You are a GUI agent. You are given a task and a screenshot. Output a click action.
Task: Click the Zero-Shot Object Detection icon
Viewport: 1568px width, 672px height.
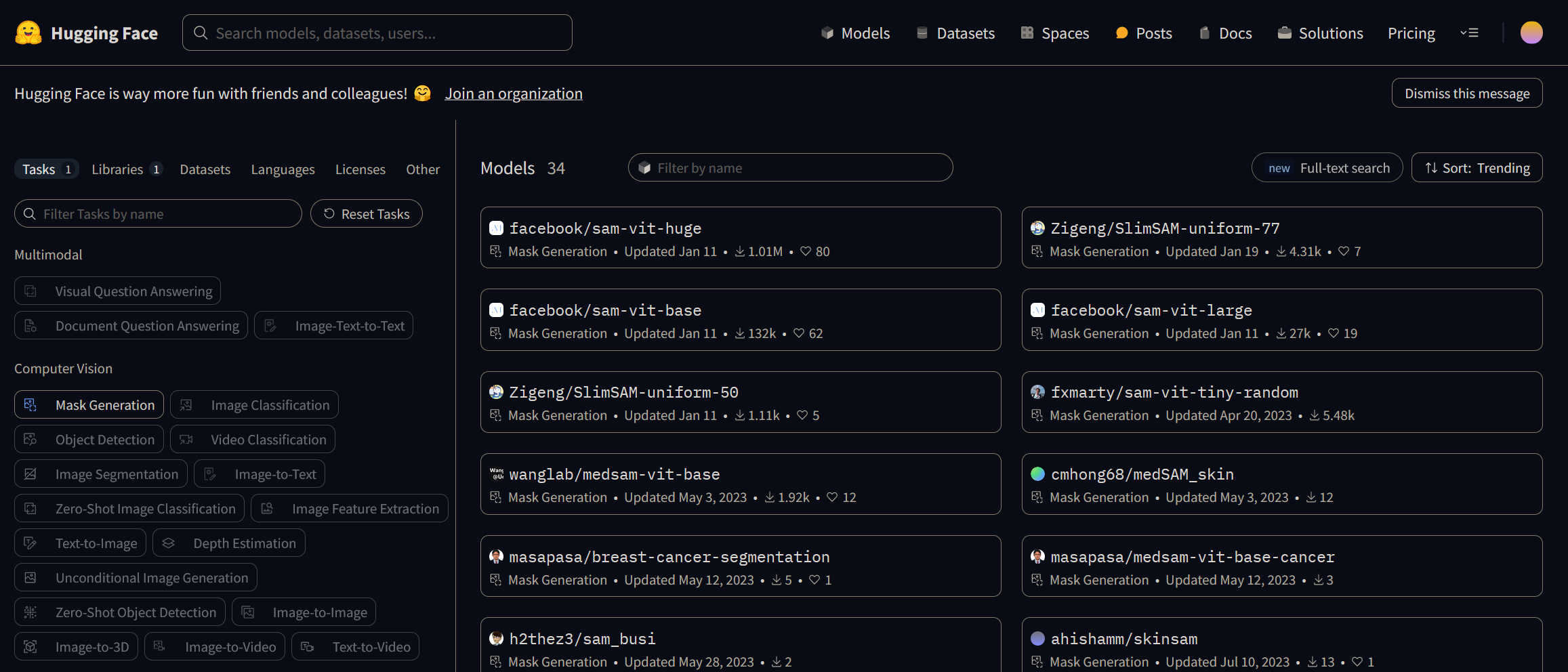coord(30,612)
